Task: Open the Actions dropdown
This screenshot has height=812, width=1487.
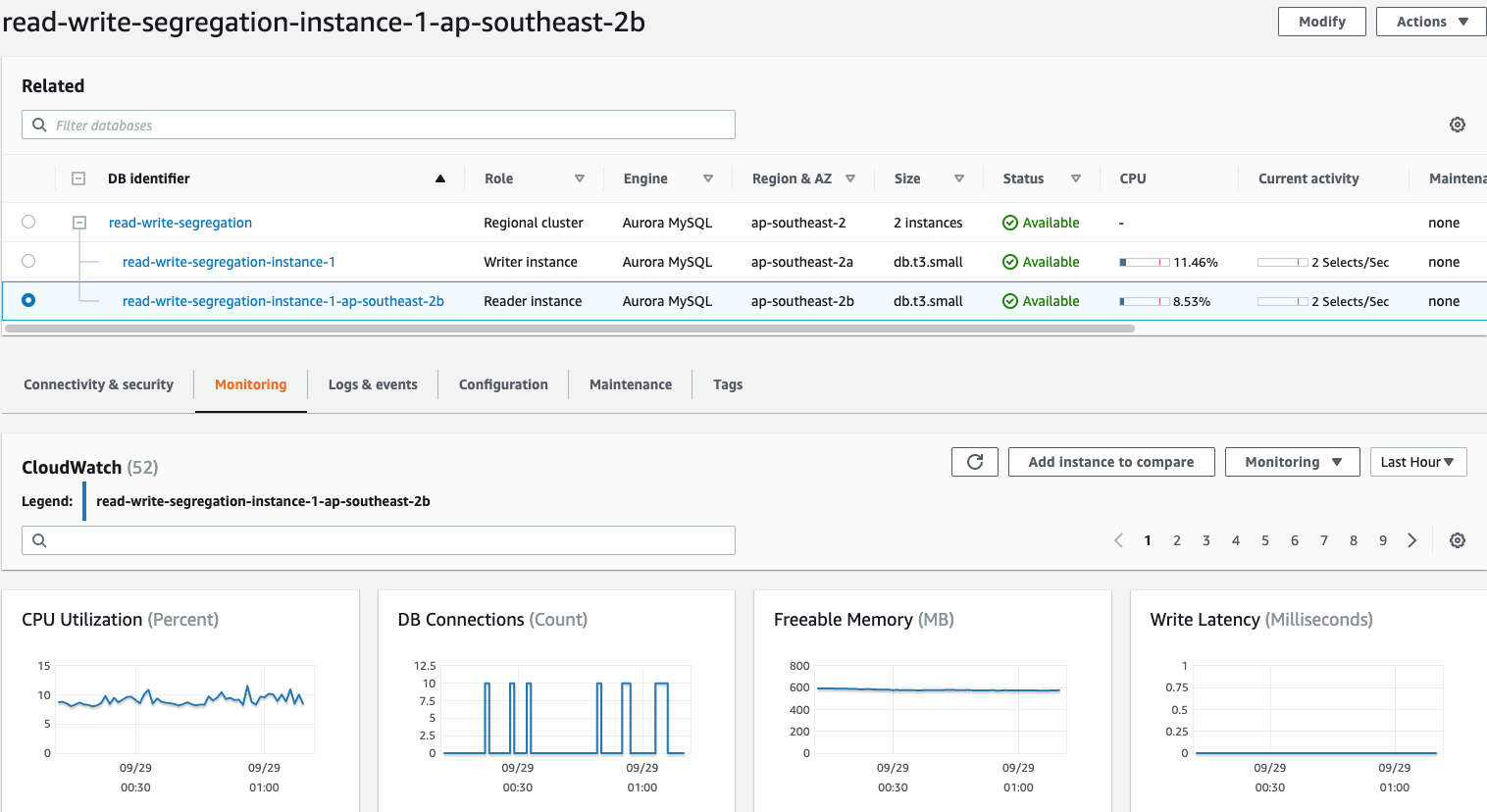Action: pos(1430,21)
